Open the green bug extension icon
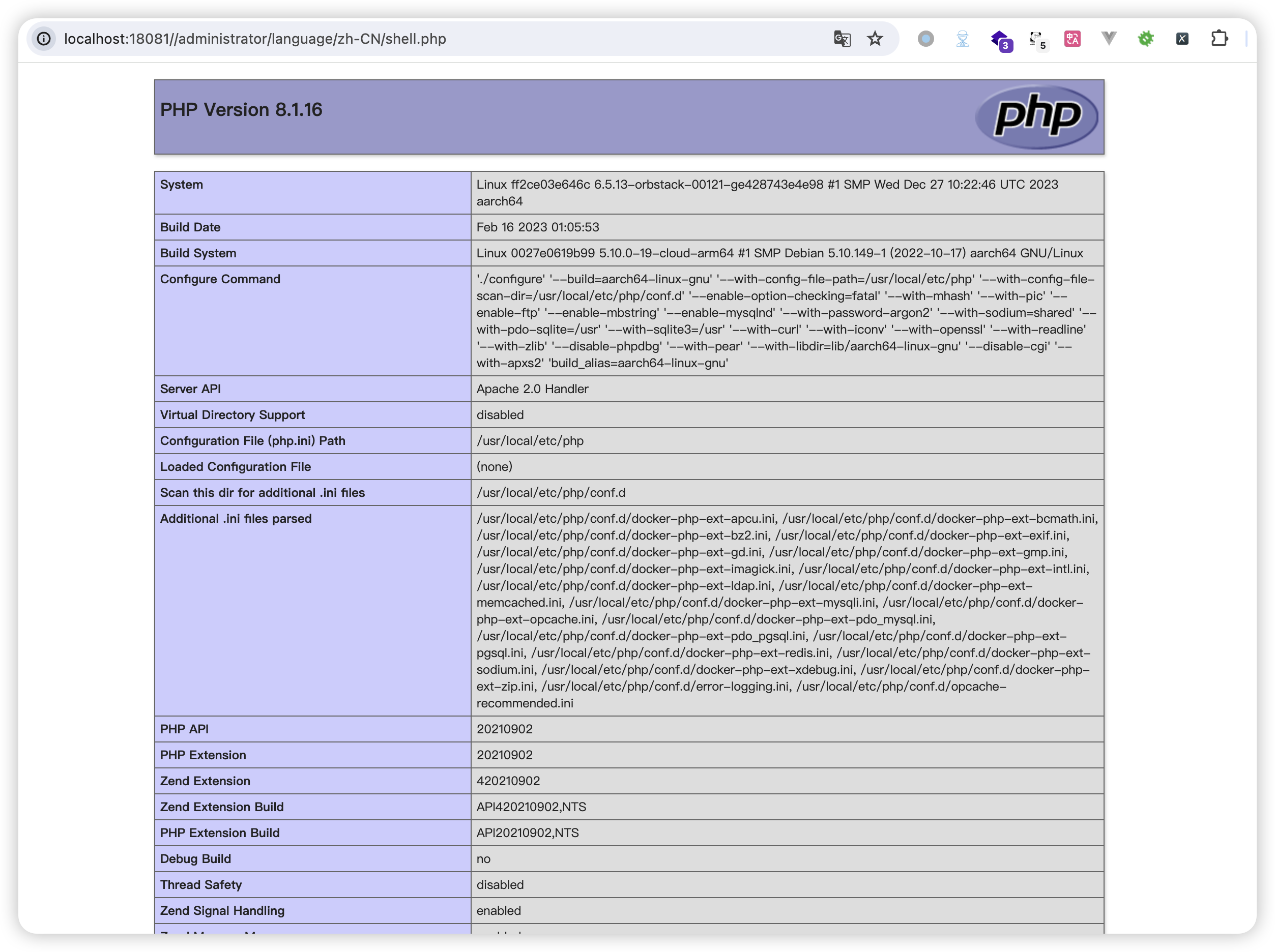Viewport: 1275px width, 952px height. [1146, 39]
